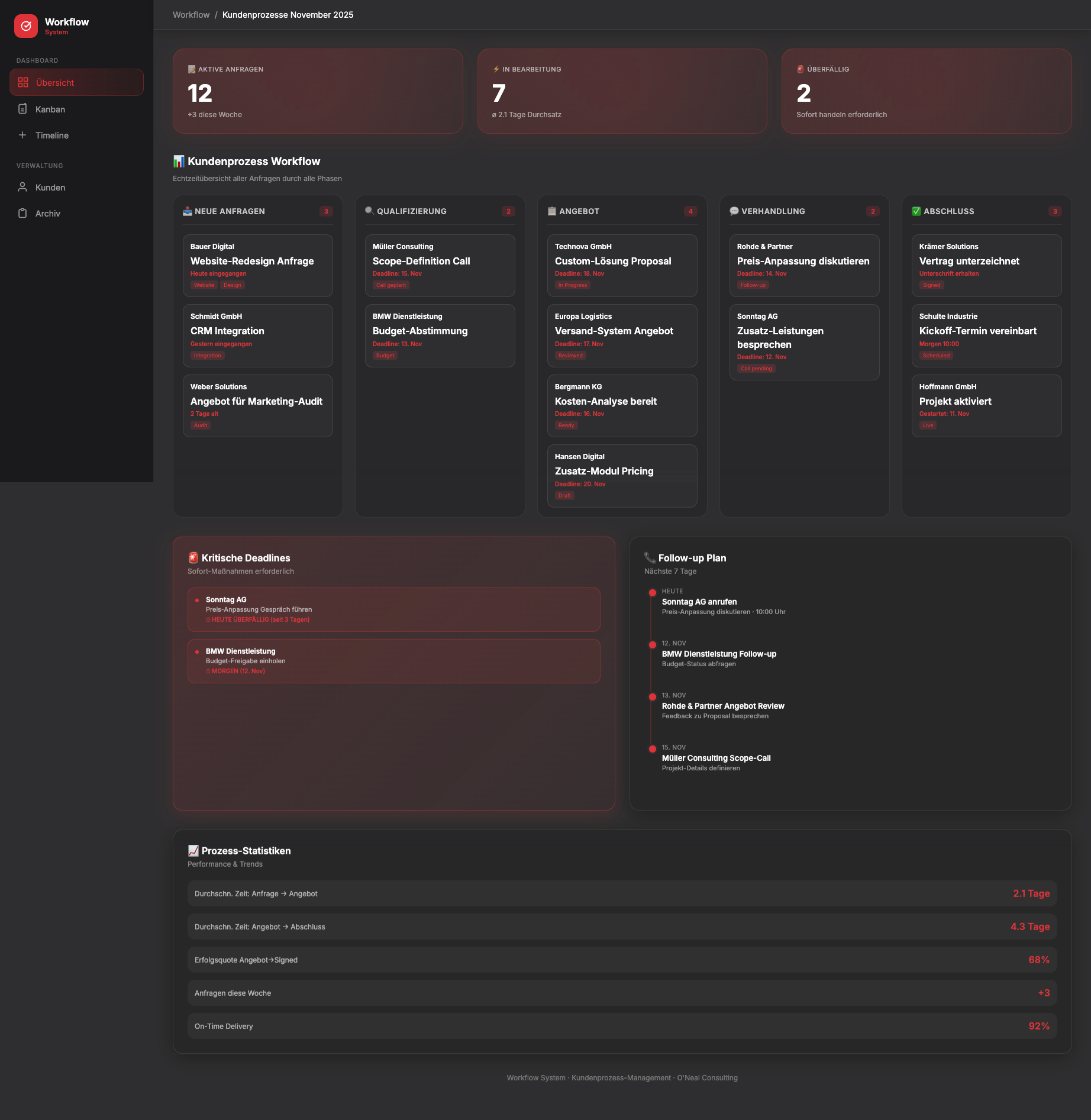The height and width of the screenshot is (1120, 1091).
Task: Select Timeline from the sidebar navigation
Action: pos(52,135)
